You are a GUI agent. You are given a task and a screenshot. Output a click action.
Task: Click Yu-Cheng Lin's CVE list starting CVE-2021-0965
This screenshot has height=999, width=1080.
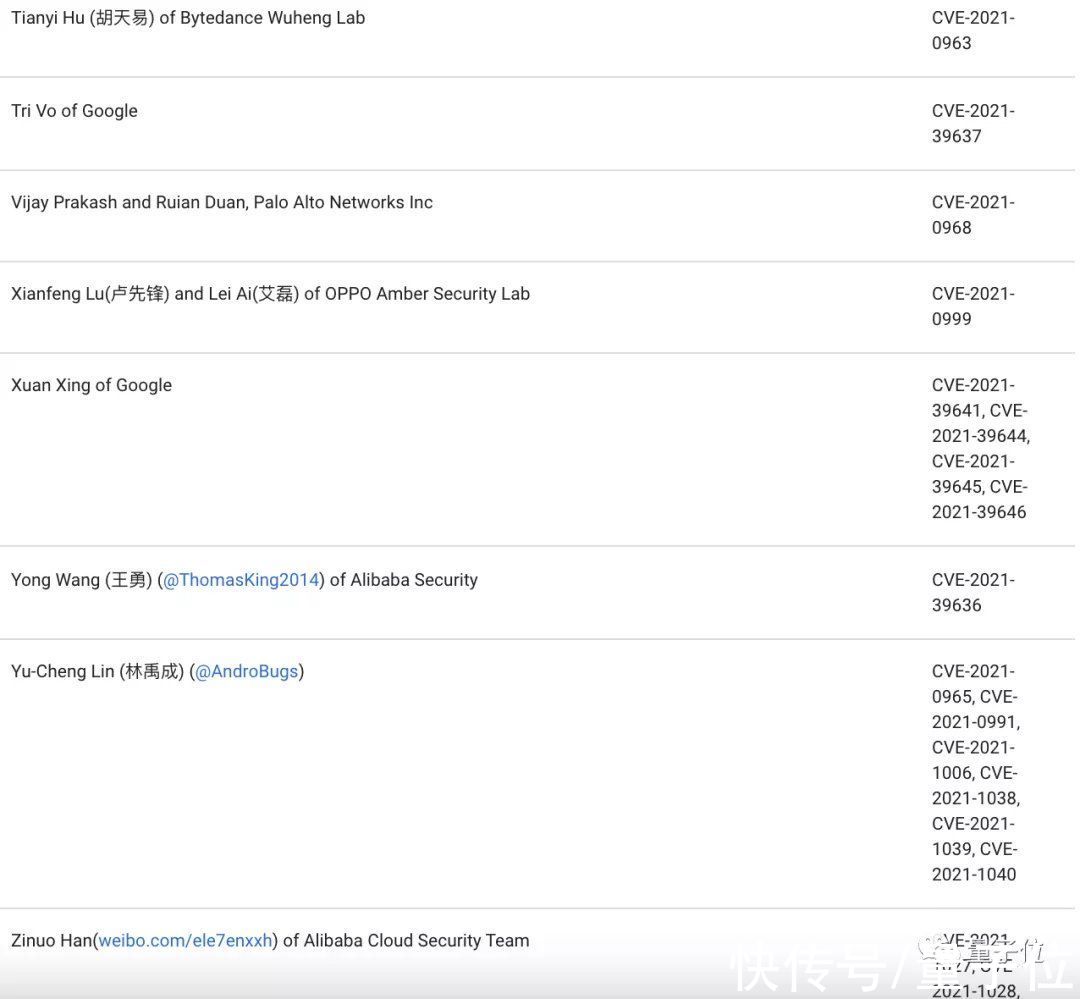pyautogui.click(x=975, y=773)
